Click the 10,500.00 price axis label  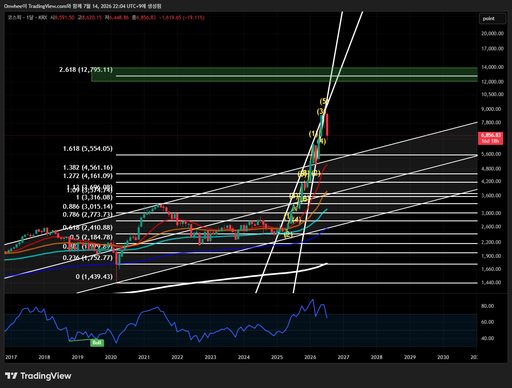492,94
